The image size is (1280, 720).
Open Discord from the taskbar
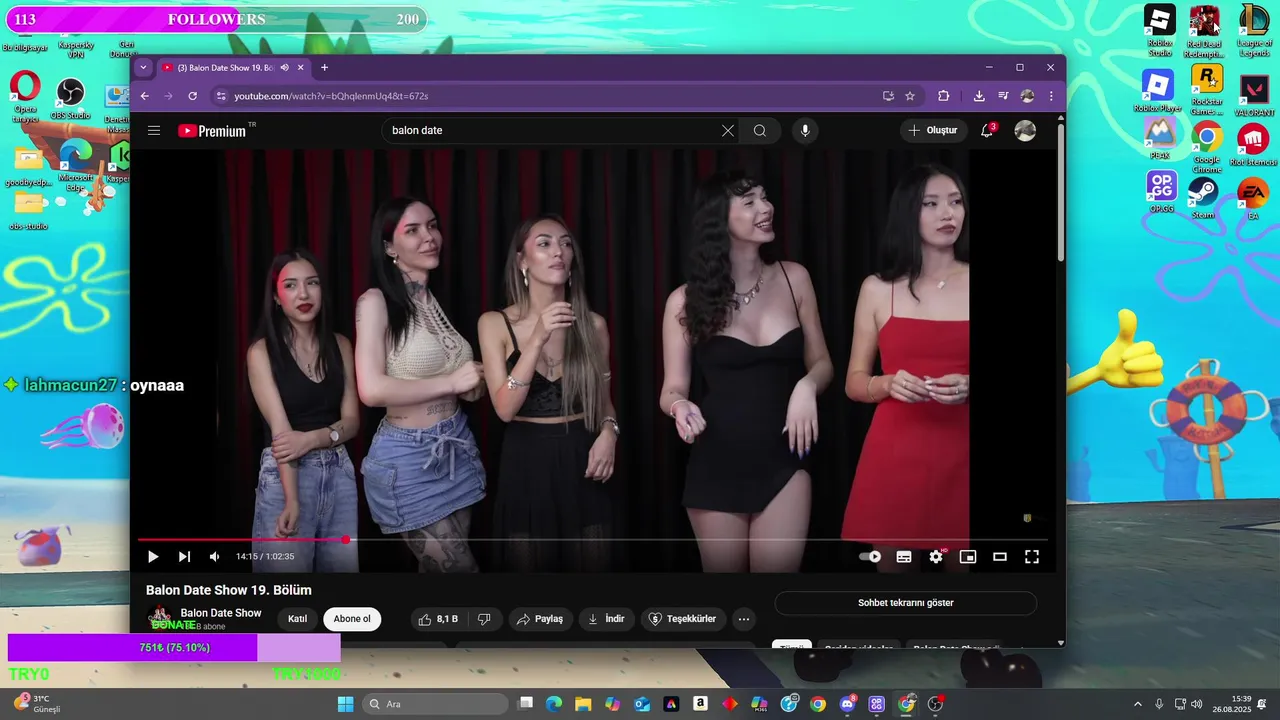(x=848, y=704)
